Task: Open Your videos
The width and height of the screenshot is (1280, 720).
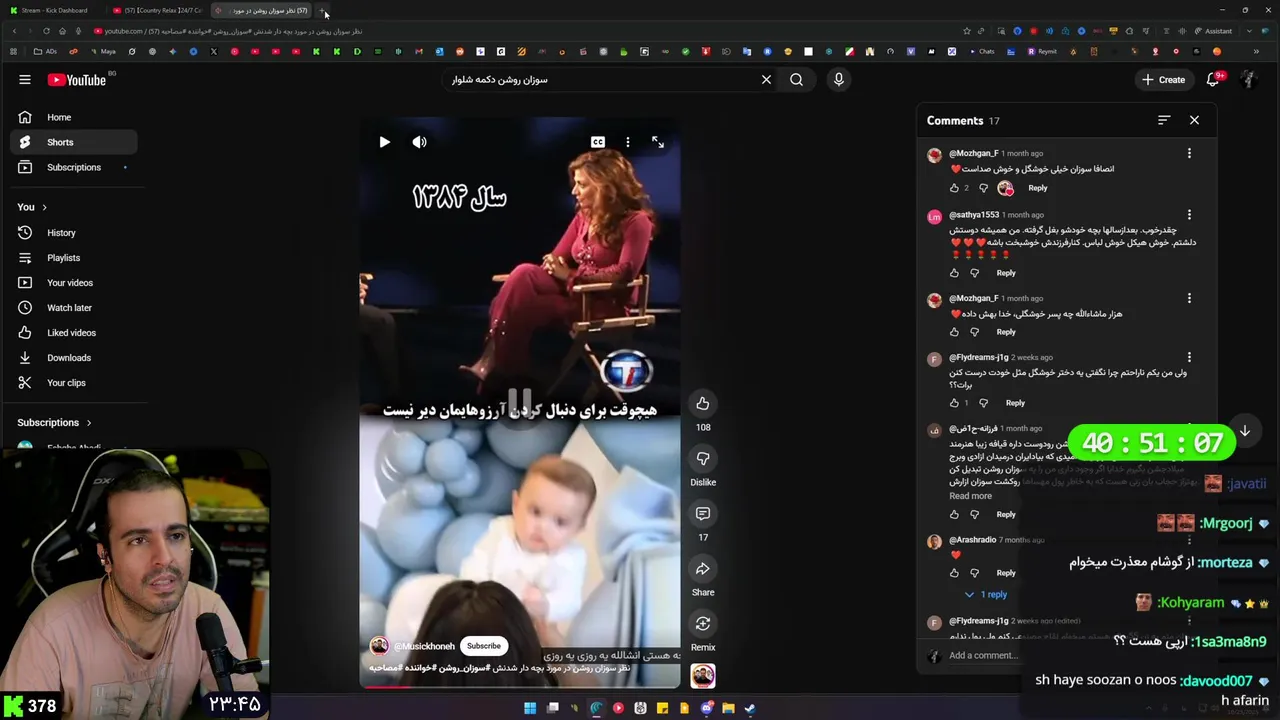Action: (x=73, y=283)
